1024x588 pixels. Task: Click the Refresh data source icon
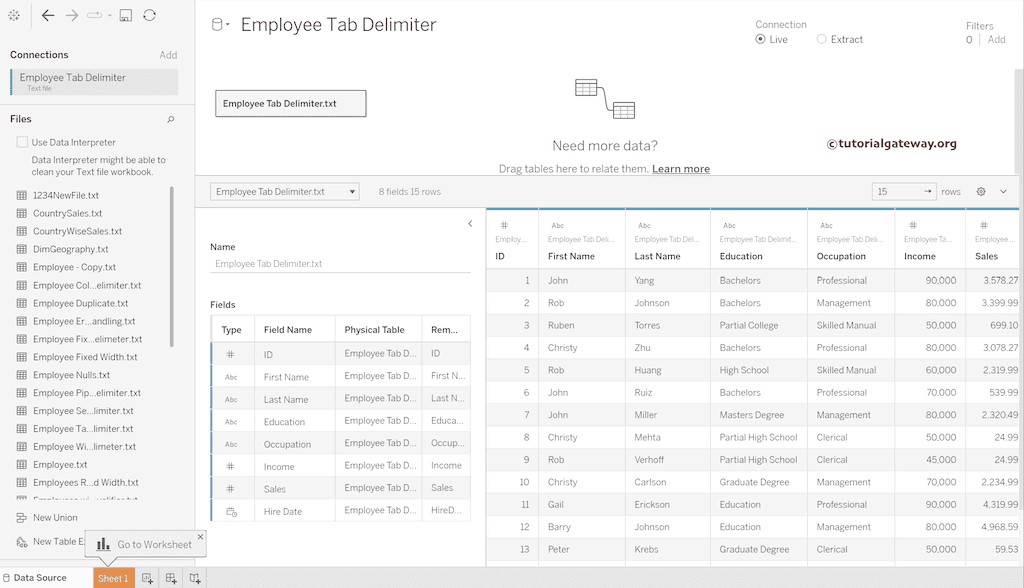[150, 15]
